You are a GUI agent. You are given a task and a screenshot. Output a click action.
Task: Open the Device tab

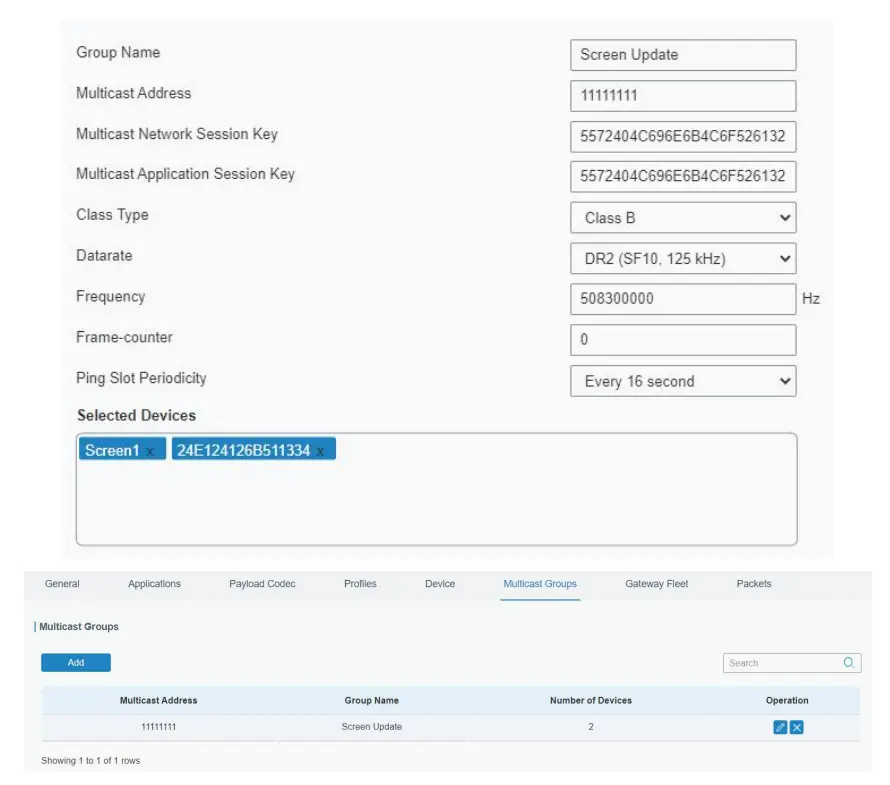439,584
